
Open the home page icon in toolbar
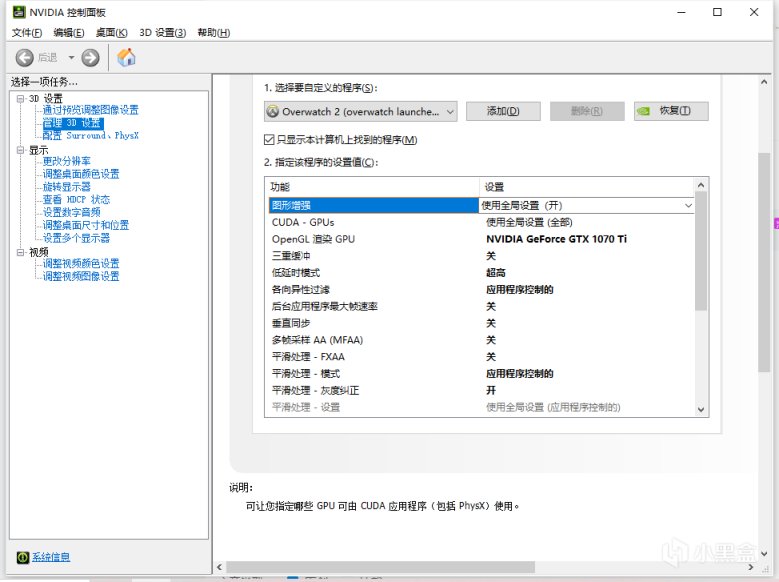(126, 57)
